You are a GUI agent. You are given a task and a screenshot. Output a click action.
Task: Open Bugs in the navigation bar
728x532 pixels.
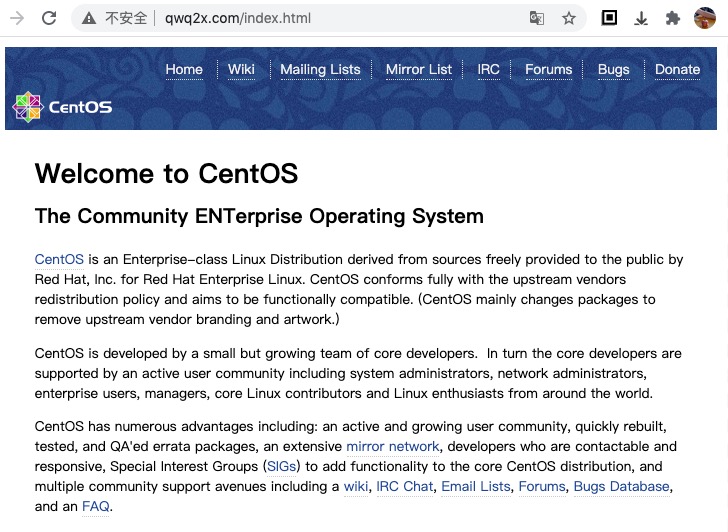coord(613,70)
